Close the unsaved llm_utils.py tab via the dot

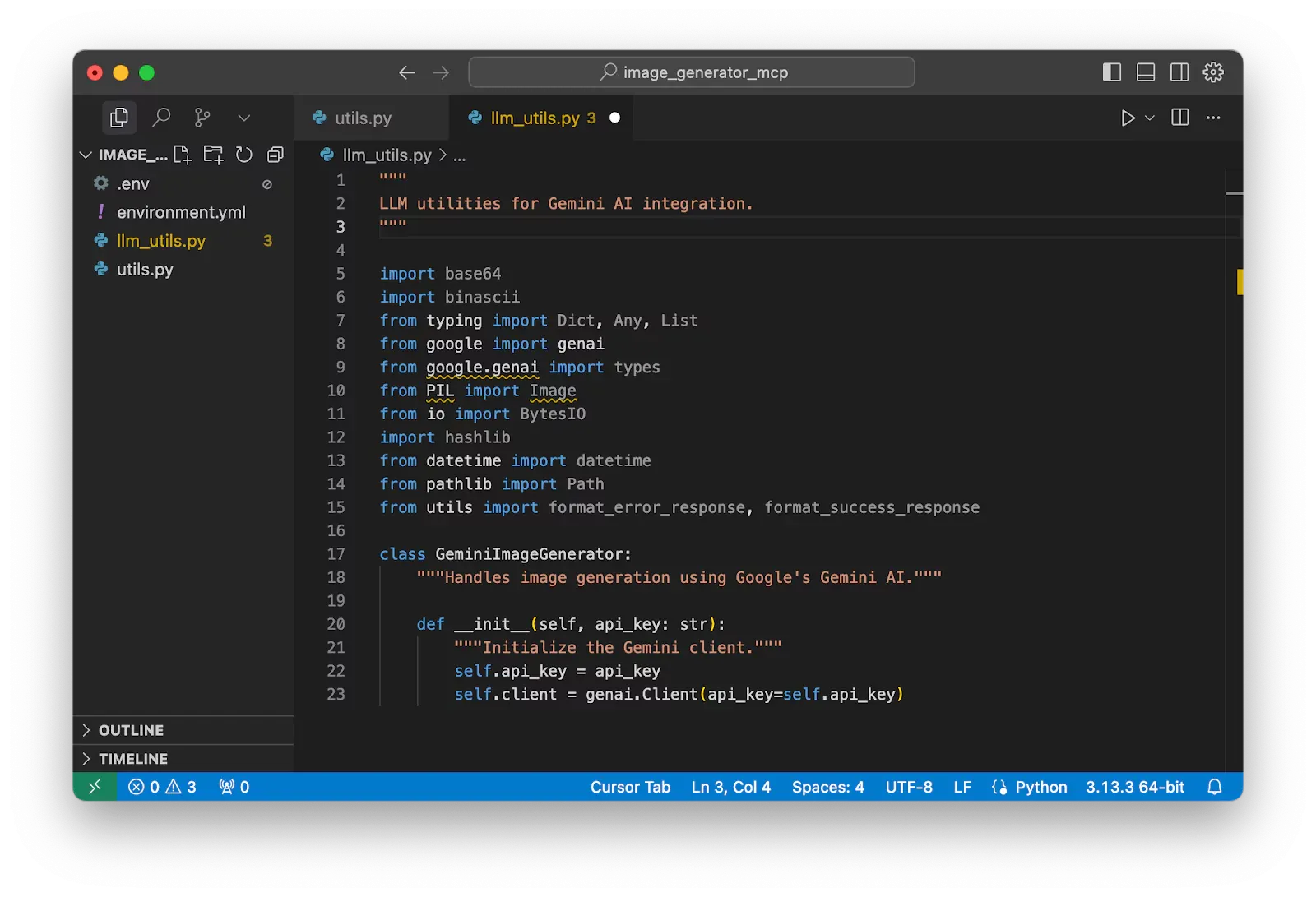click(x=614, y=118)
